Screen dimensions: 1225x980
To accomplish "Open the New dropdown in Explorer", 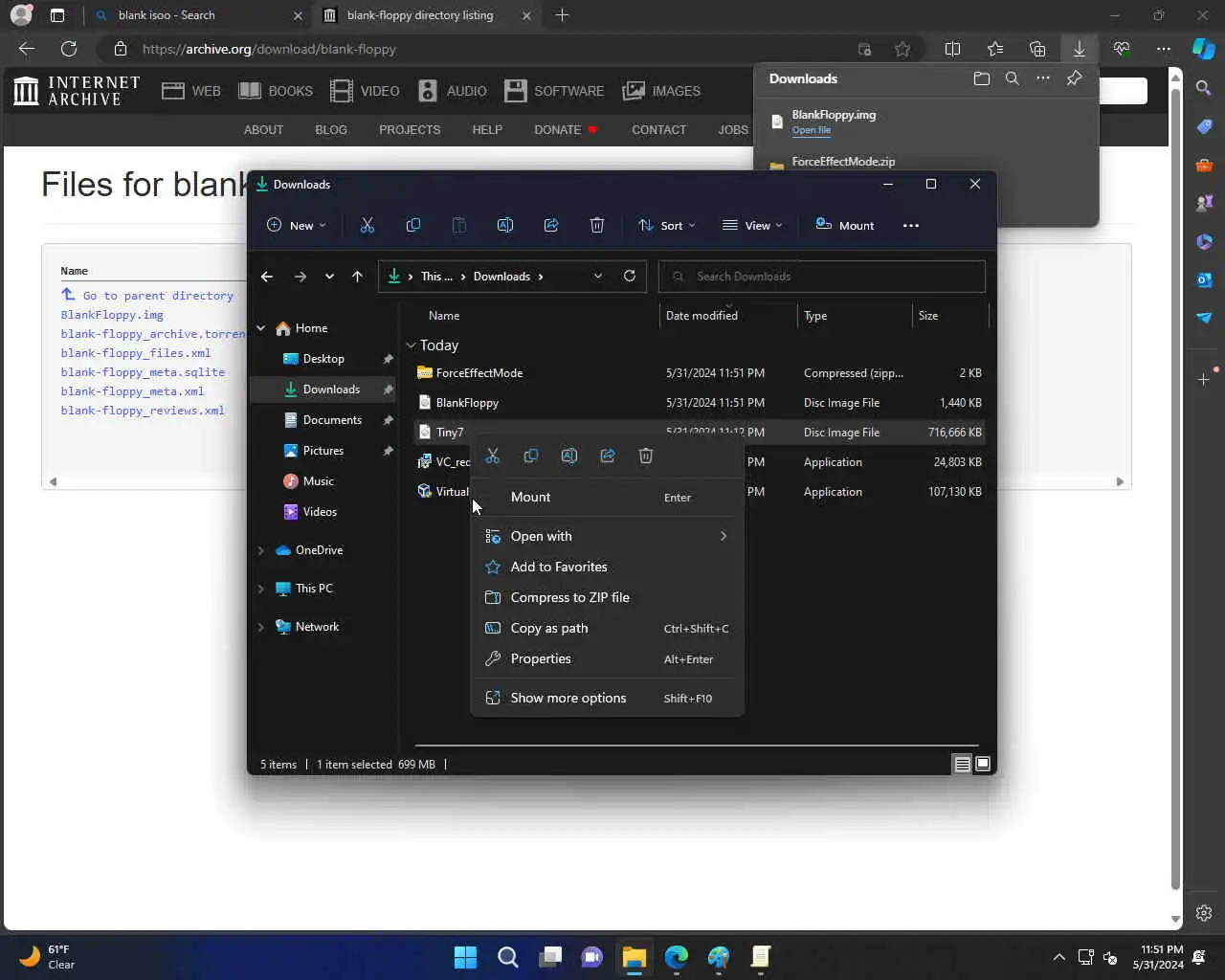I will 297,225.
